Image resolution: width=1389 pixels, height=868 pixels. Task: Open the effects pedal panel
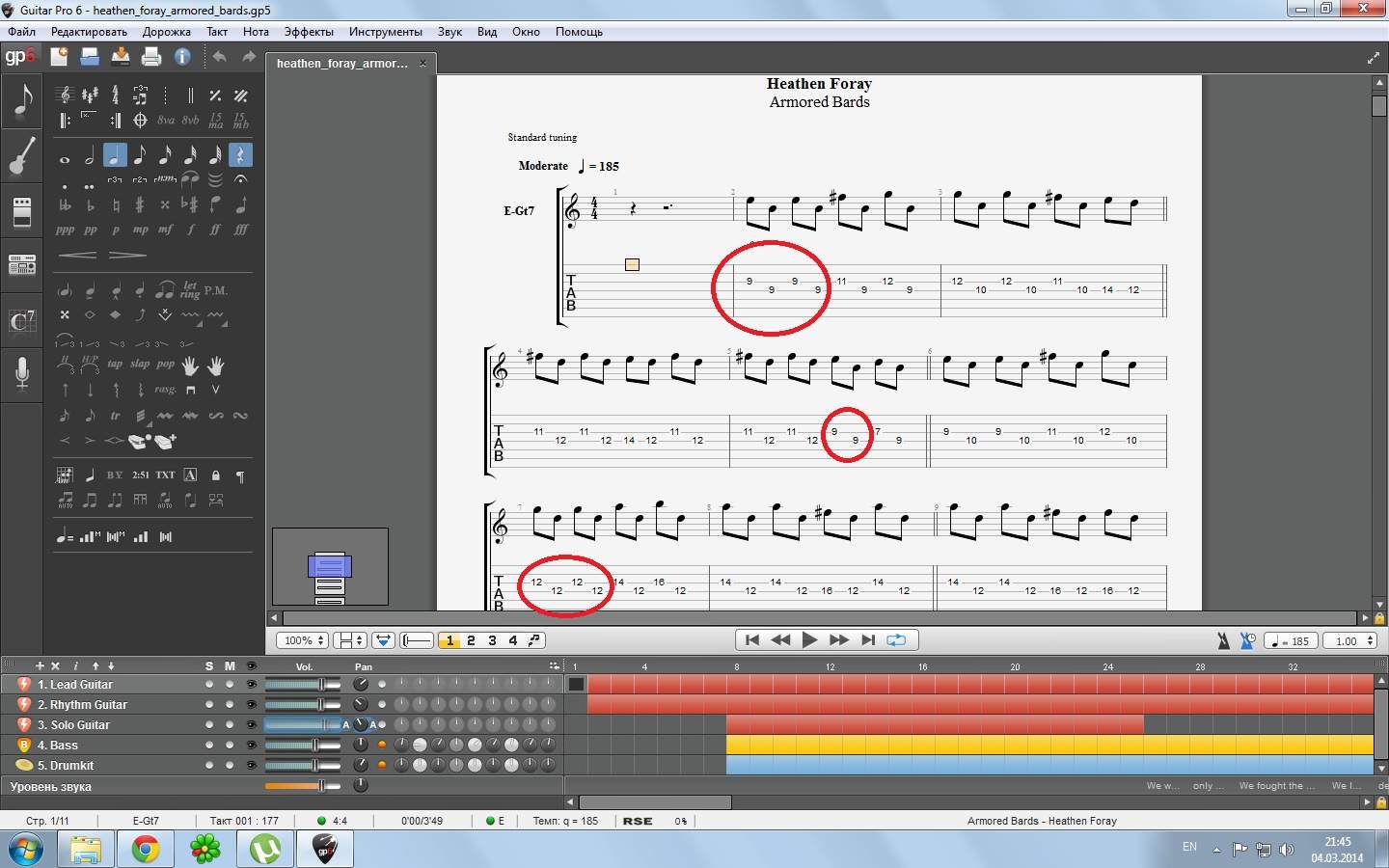[22, 211]
